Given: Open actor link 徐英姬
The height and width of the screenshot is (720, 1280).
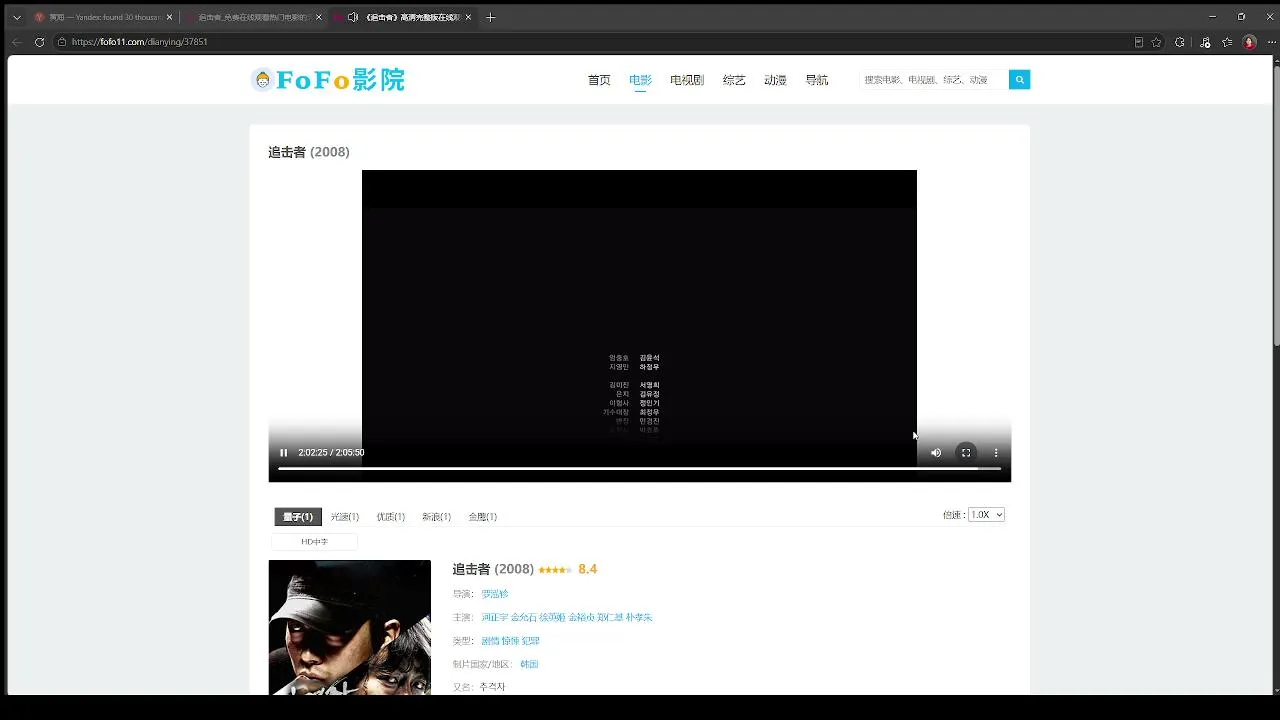Looking at the screenshot, I should pyautogui.click(x=552, y=618).
